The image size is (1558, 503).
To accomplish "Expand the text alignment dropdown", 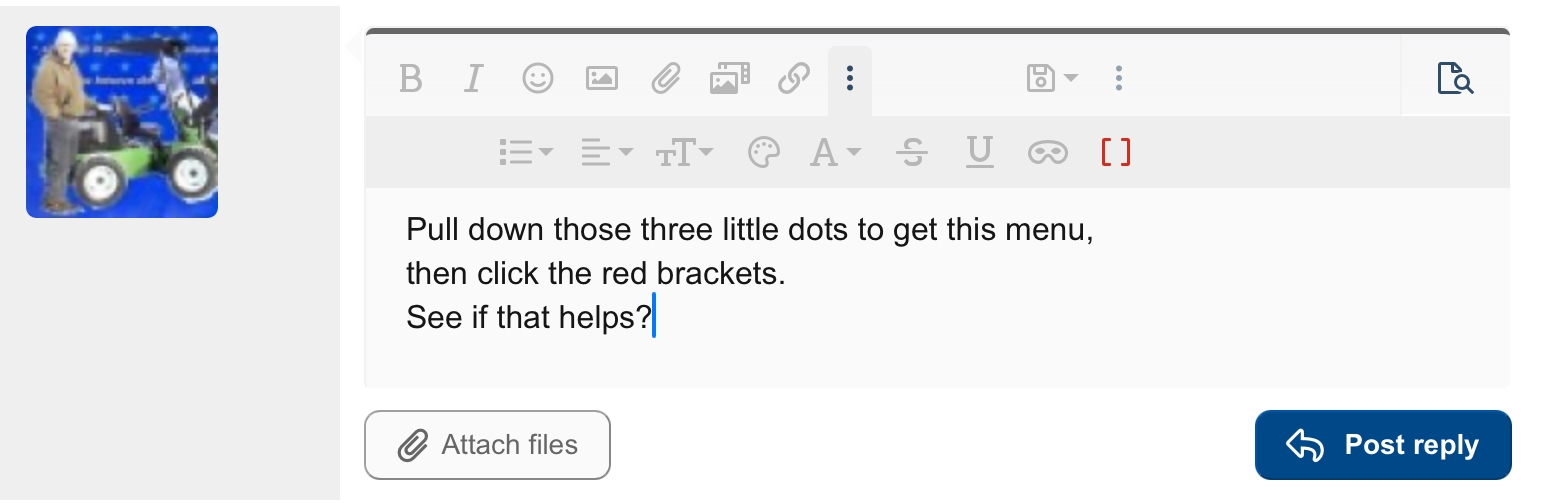I will pos(606,153).
